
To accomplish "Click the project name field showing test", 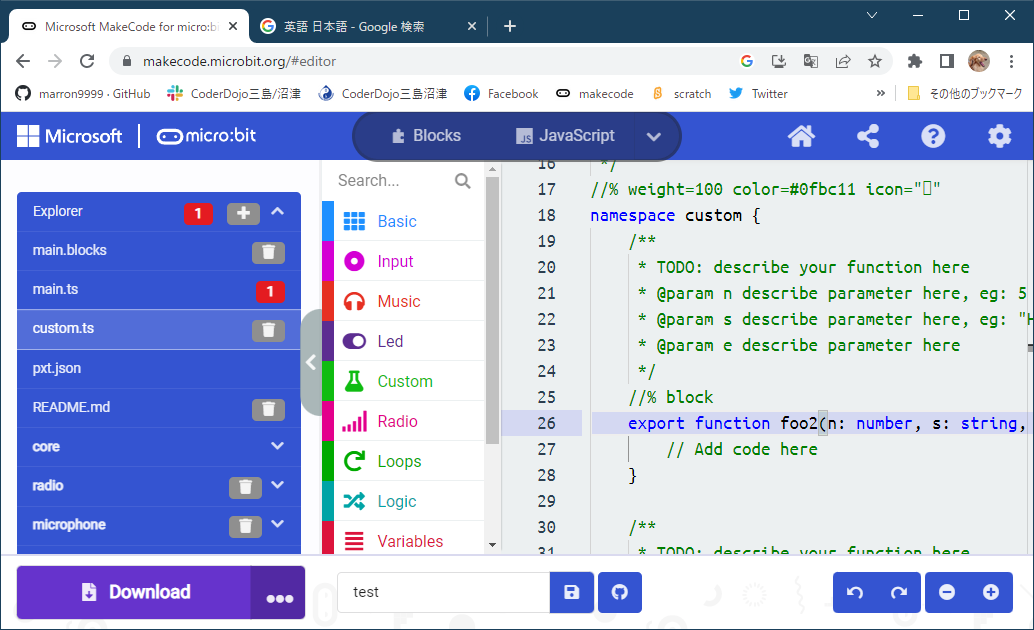I will tap(443, 592).
